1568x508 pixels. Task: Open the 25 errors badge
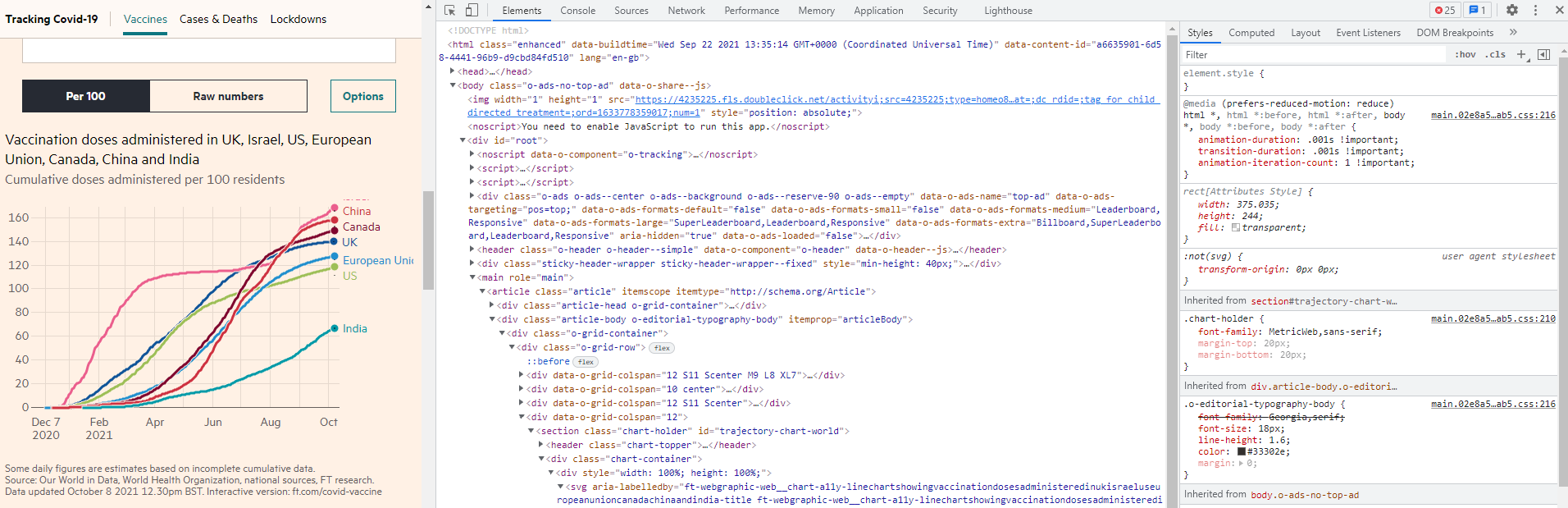(x=1445, y=11)
